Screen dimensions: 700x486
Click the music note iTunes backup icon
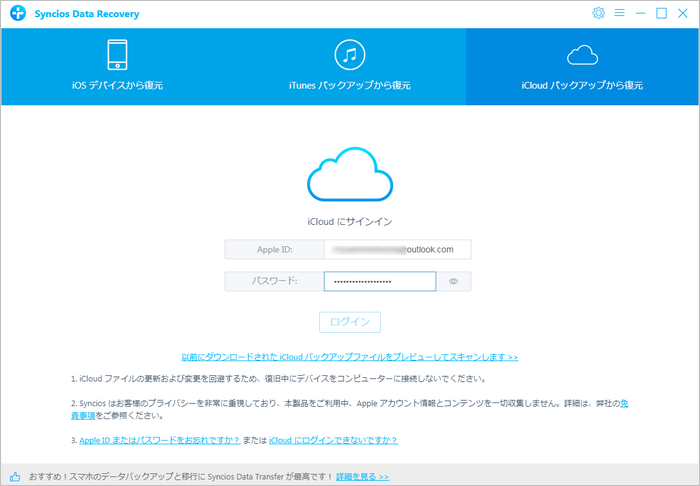tap(350, 55)
